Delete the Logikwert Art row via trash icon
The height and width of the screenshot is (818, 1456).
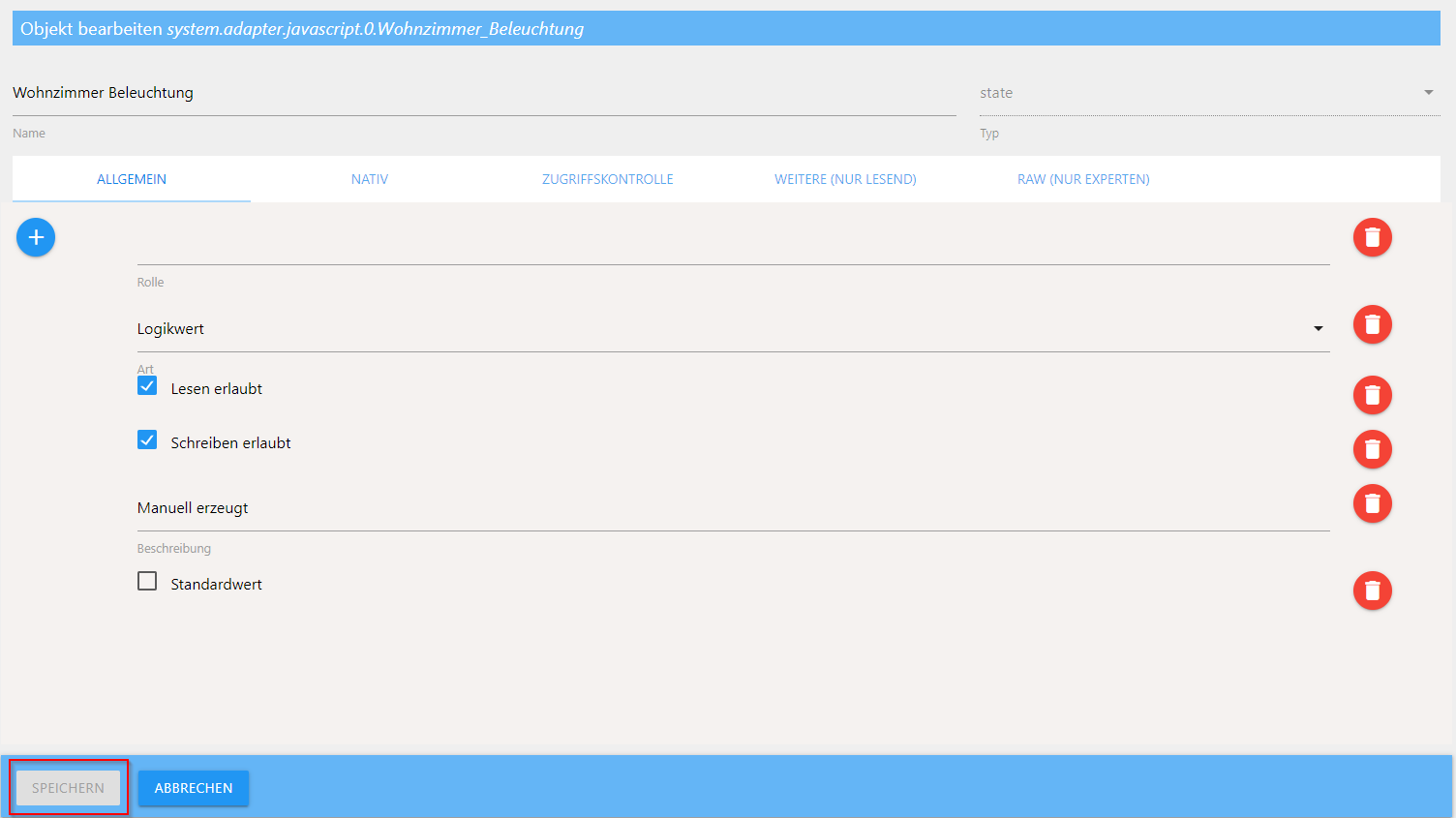click(x=1372, y=324)
